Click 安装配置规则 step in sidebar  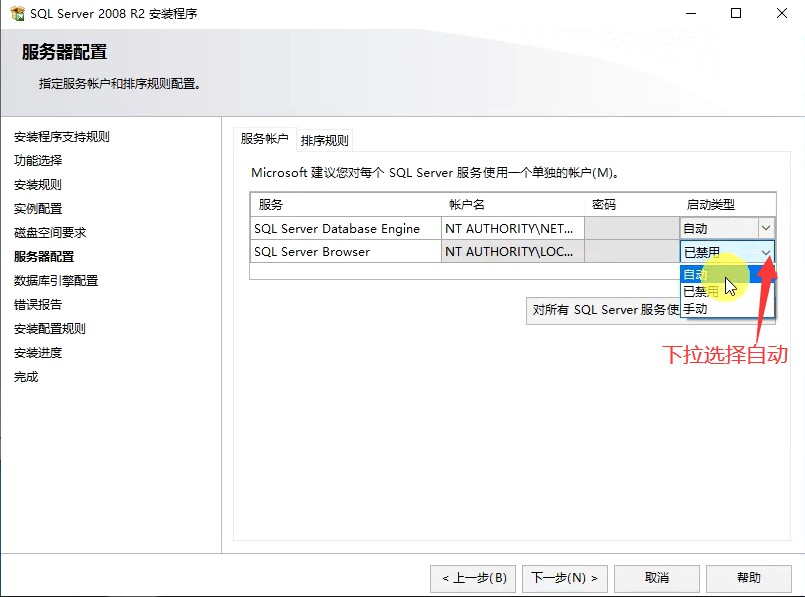[x=50, y=329]
